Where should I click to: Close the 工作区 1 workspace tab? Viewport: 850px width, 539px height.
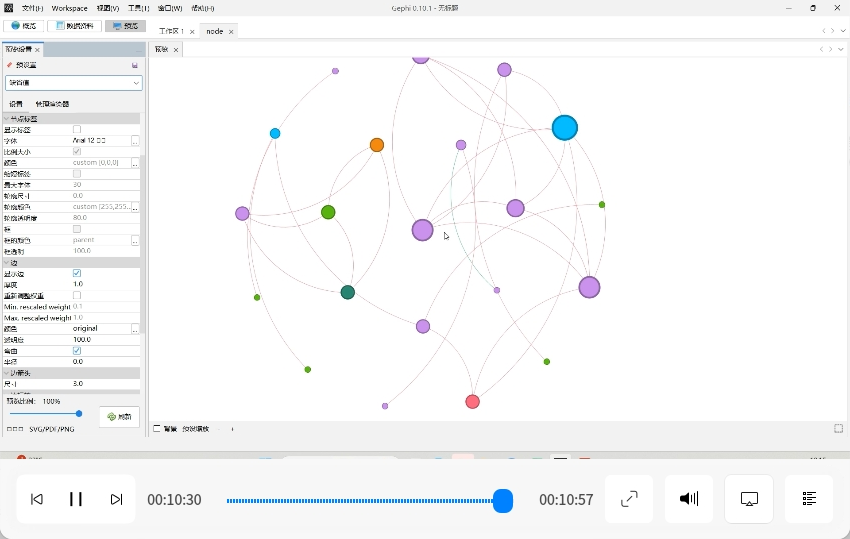tap(192, 31)
